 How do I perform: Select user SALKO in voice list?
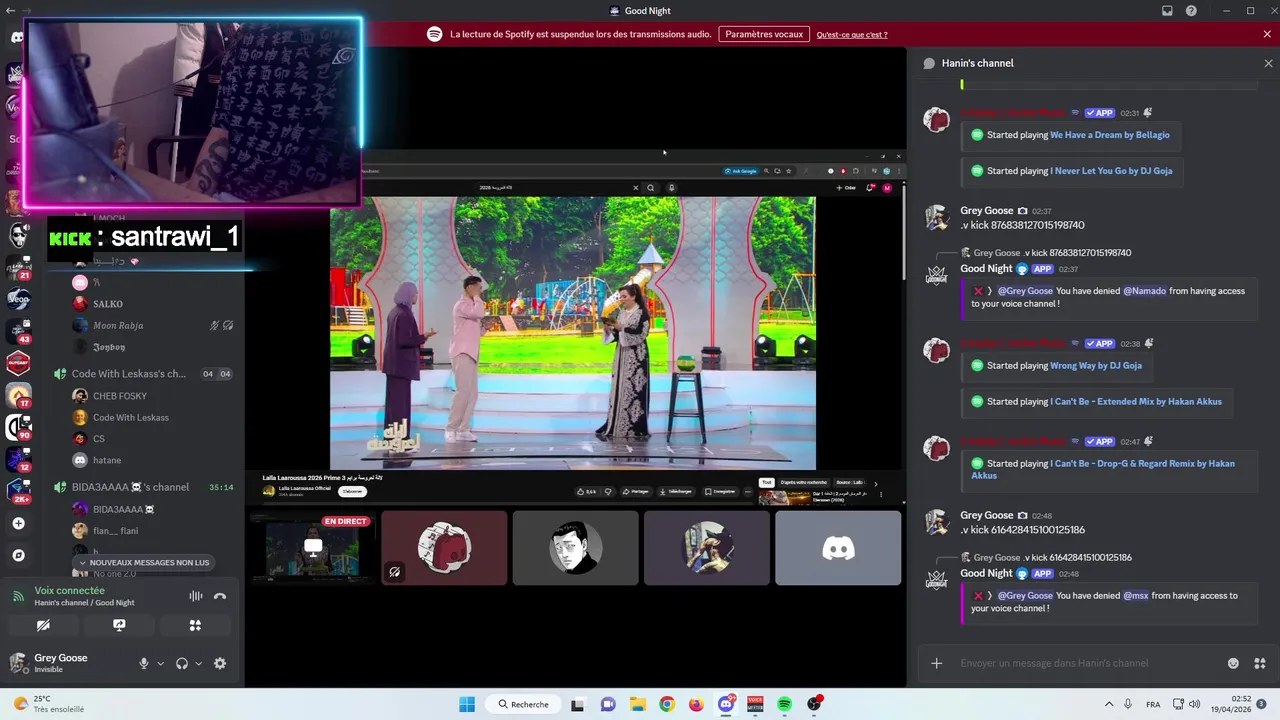[x=108, y=304]
